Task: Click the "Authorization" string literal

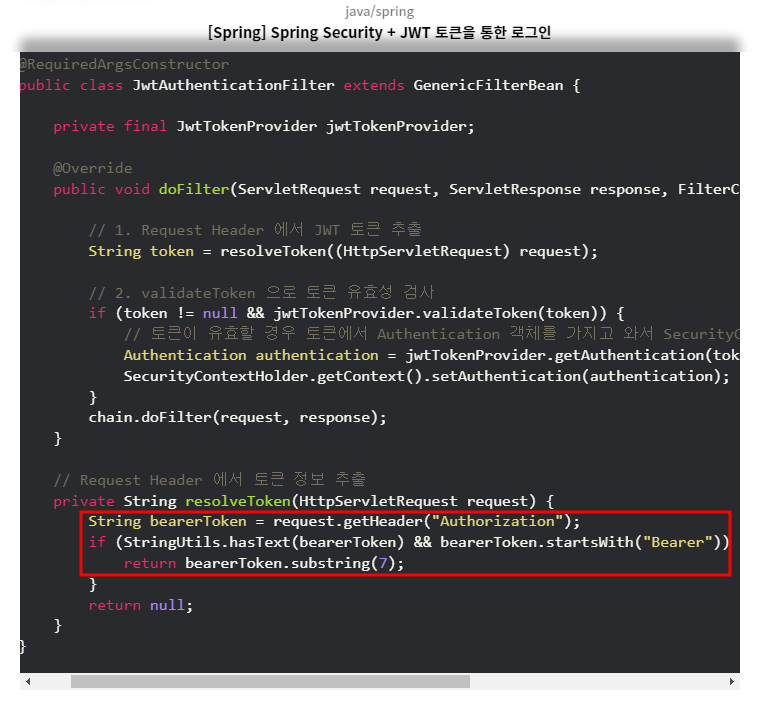Action: (x=497, y=522)
